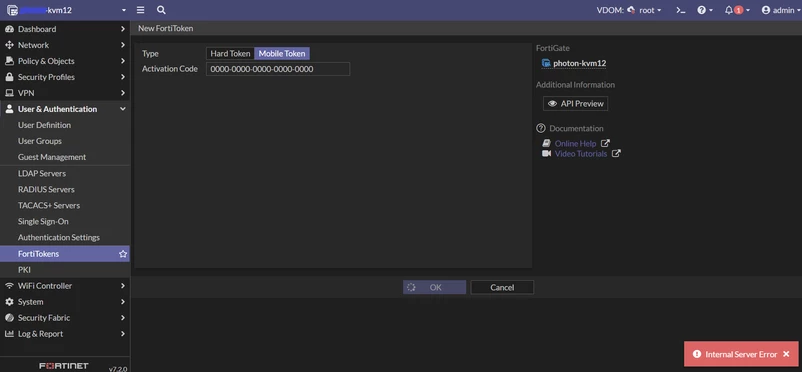802x372 pixels.
Task: Click the Fortinet logo
Action: point(64,366)
